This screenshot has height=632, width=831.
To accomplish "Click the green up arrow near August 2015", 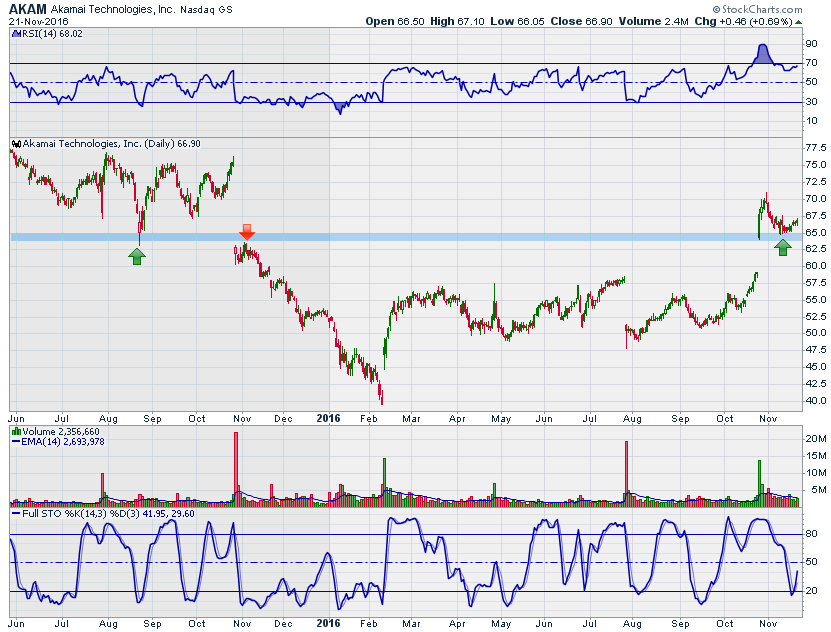I will 137,255.
